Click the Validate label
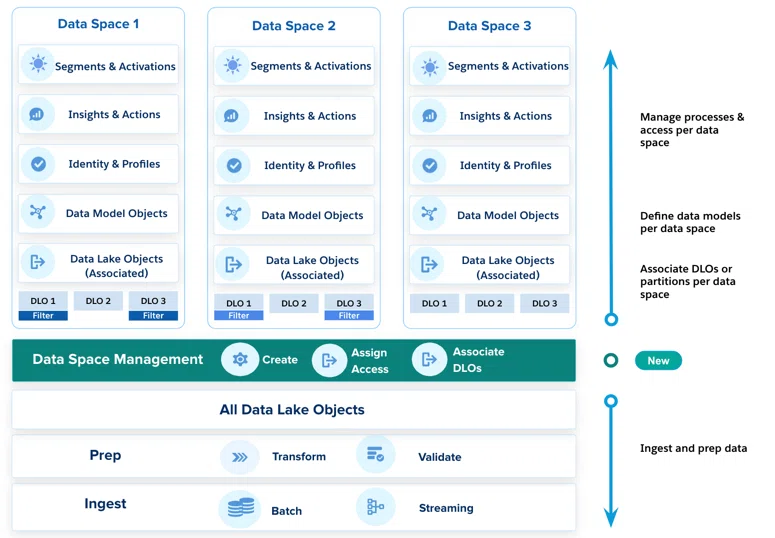The height and width of the screenshot is (538, 775). 439,457
